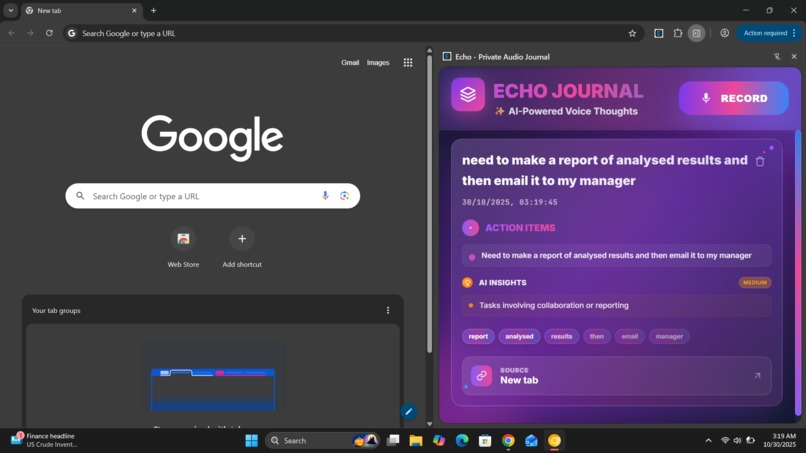The image size is (806, 453).
Task: Open the Gmail link
Action: pos(350,63)
